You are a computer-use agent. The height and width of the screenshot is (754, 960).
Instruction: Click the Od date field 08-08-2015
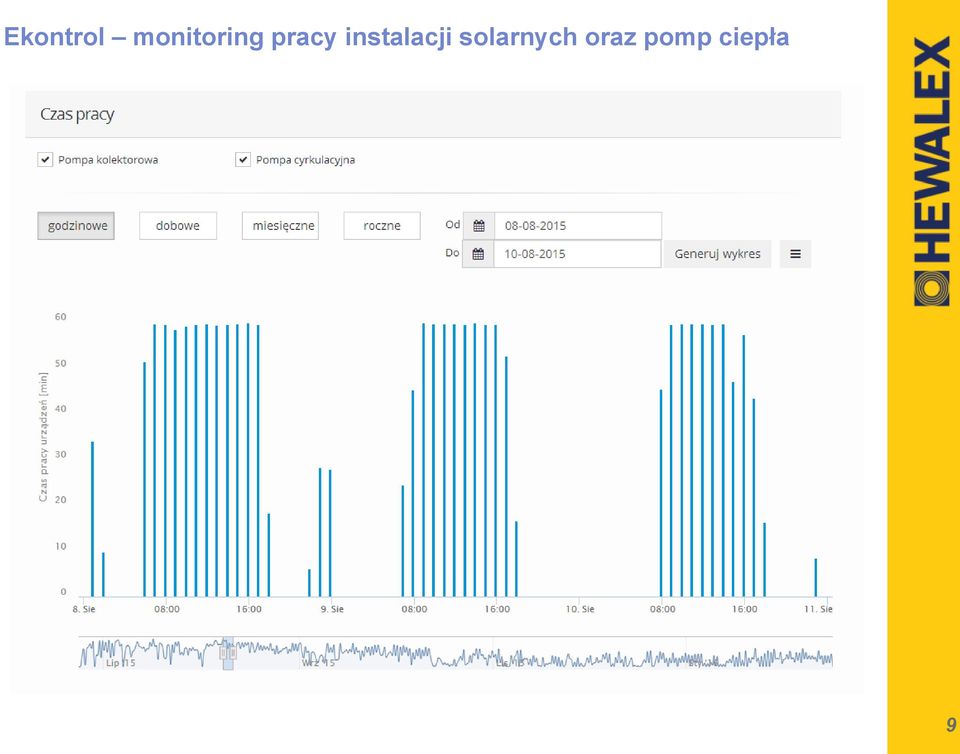pyautogui.click(x=578, y=226)
